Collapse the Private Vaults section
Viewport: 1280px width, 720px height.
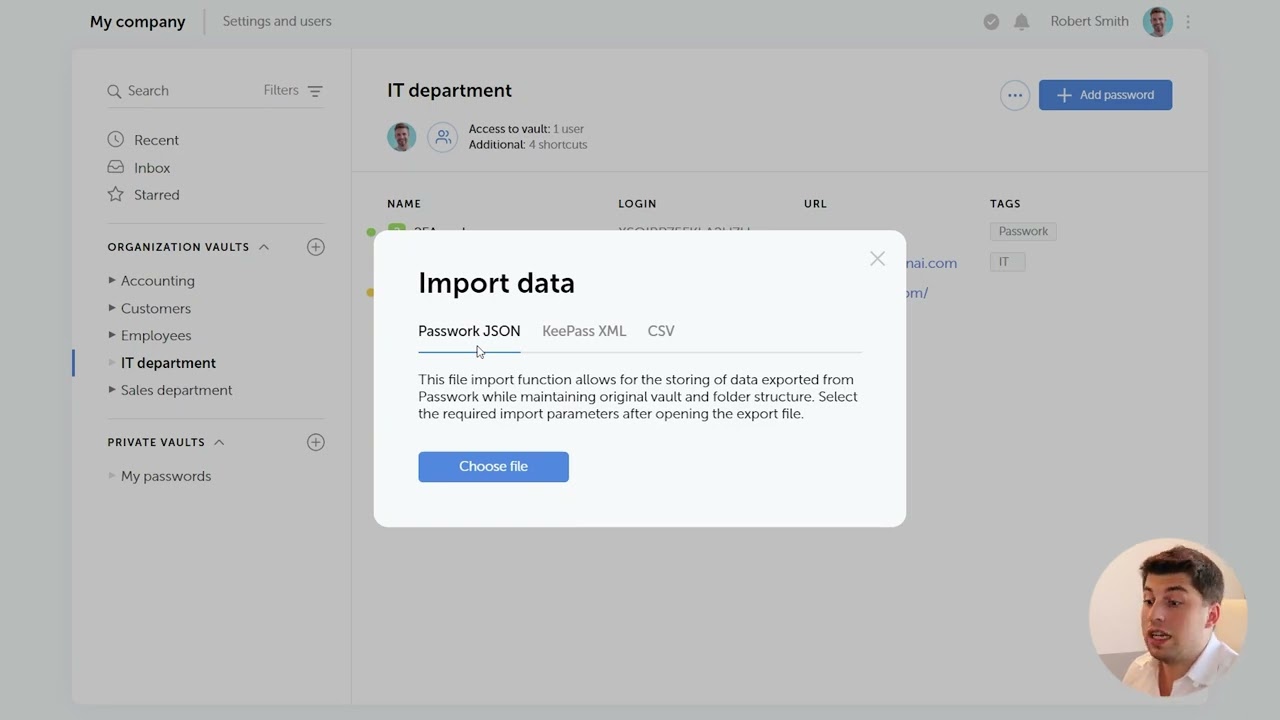219,442
